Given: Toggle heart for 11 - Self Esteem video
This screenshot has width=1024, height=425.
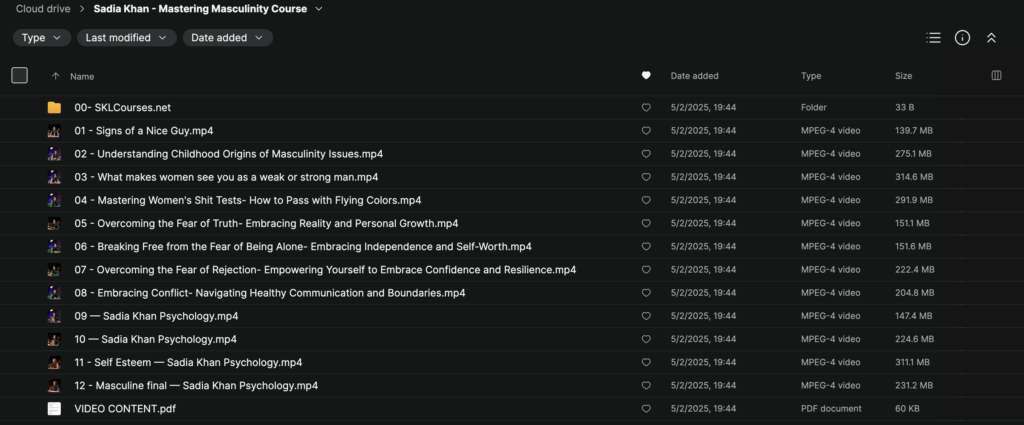Looking at the screenshot, I should click(646, 363).
